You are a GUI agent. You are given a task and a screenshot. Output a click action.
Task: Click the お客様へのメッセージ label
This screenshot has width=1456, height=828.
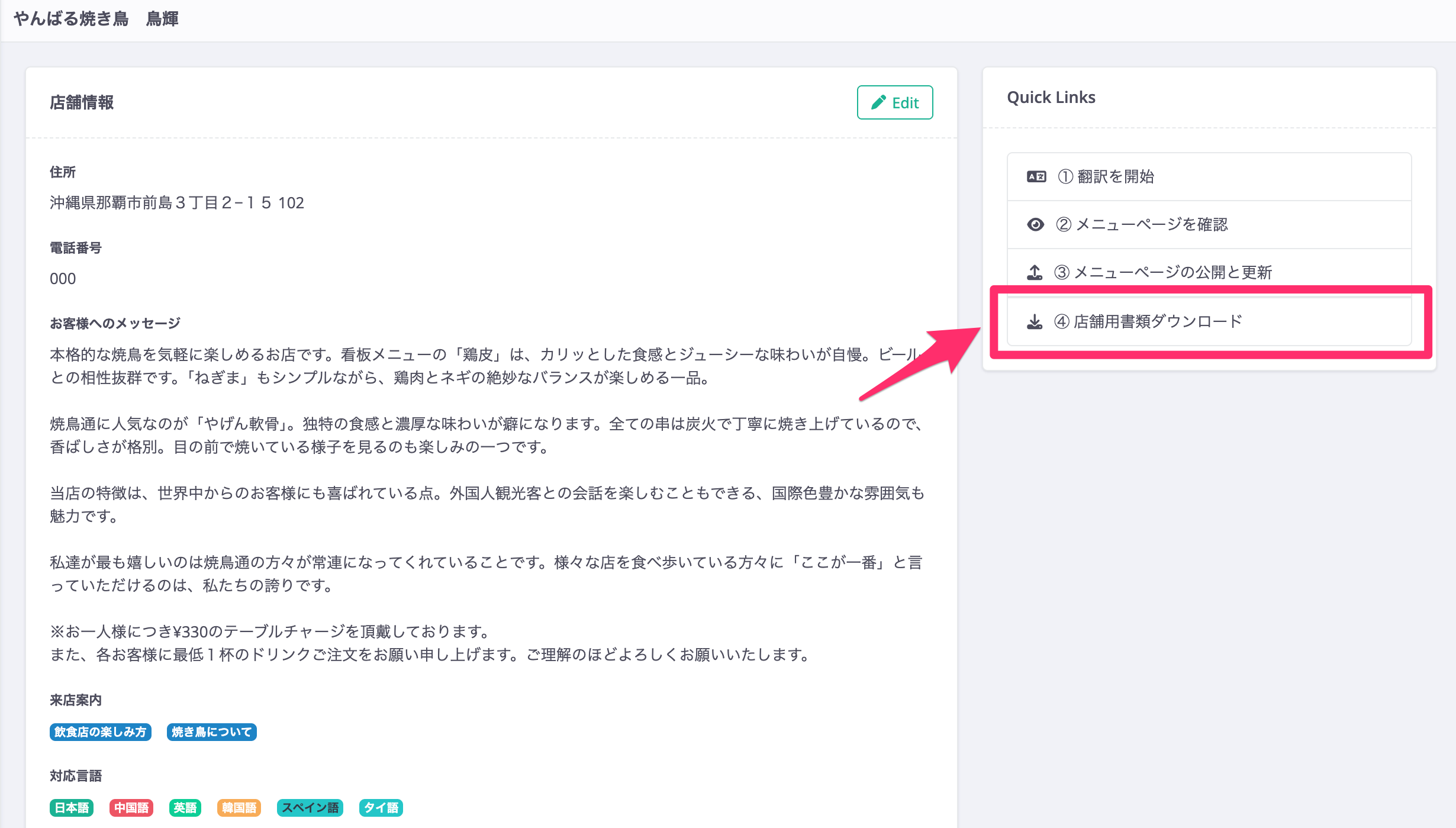[x=115, y=324]
